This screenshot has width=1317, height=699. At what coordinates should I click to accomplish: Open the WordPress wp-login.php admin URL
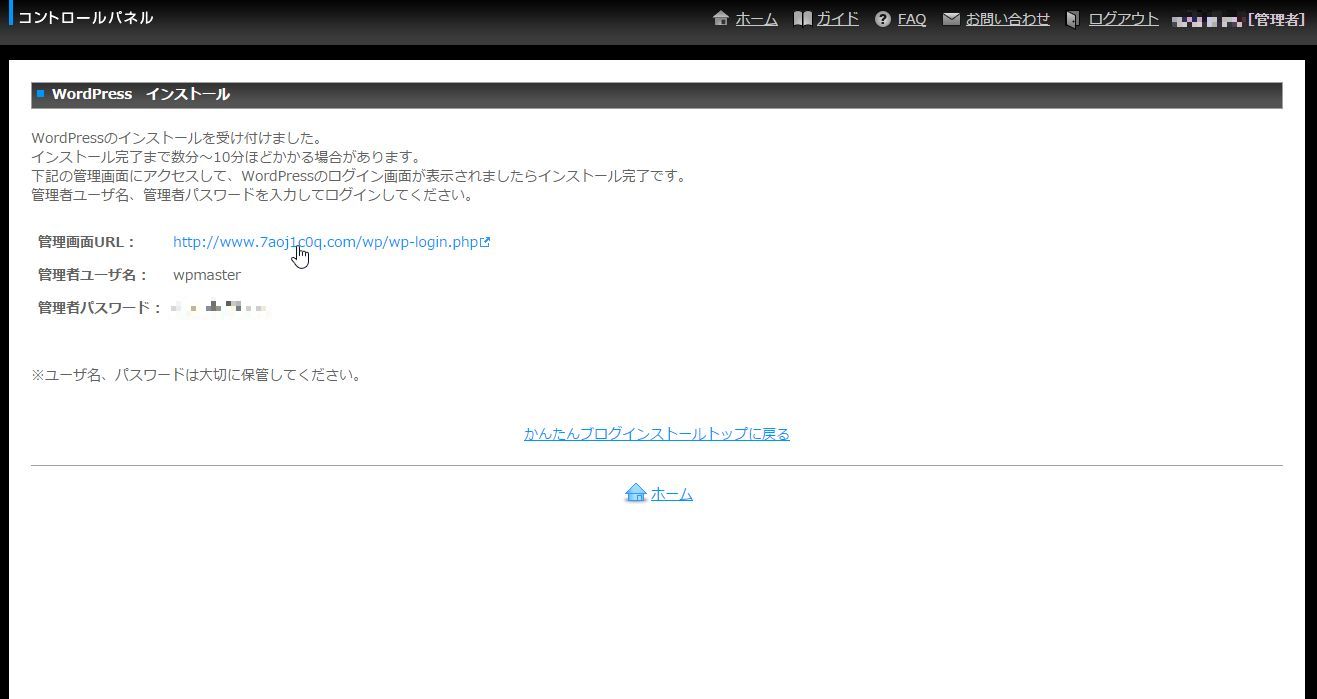click(326, 242)
